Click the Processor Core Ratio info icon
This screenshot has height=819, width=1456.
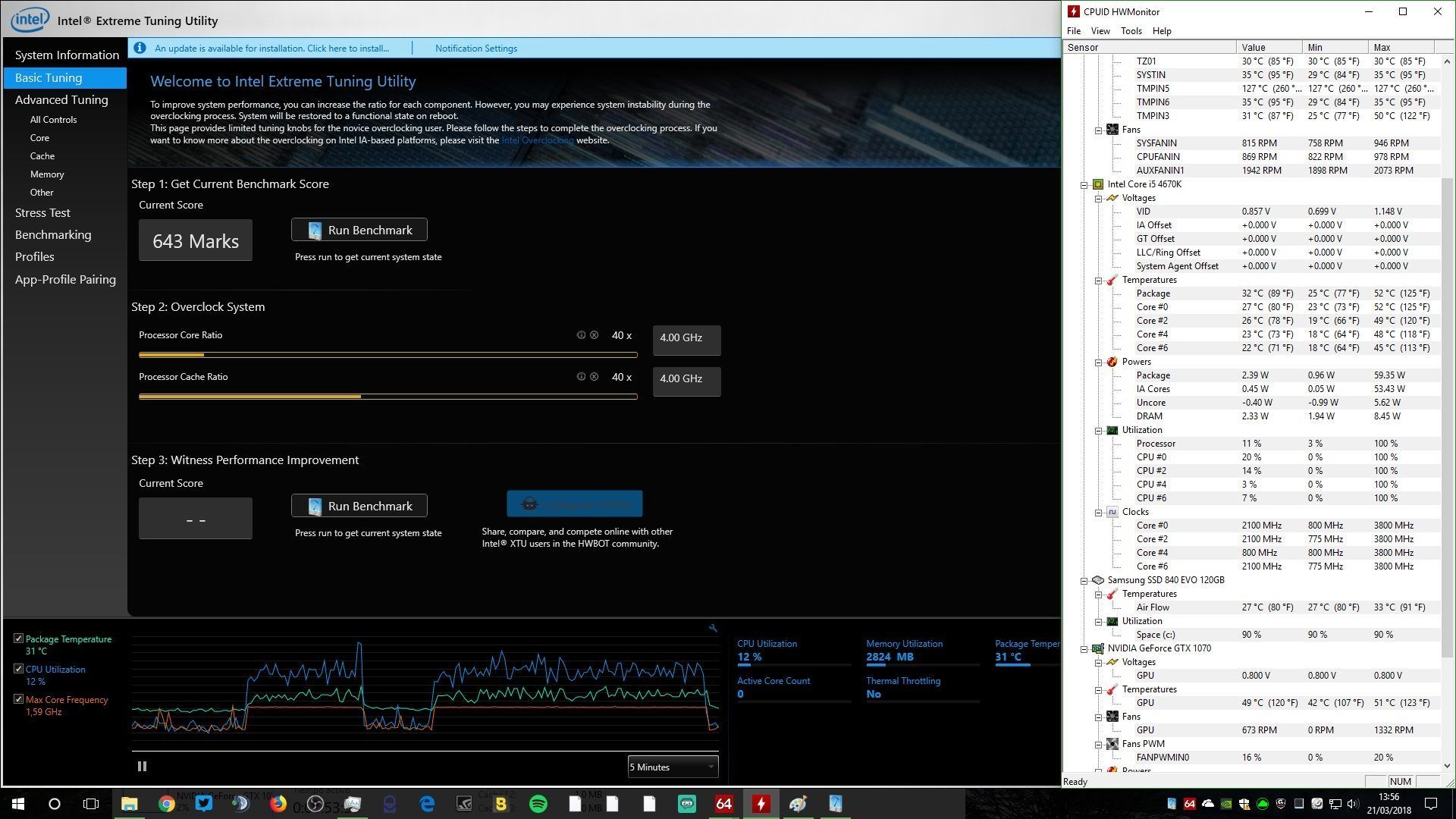[x=581, y=335]
